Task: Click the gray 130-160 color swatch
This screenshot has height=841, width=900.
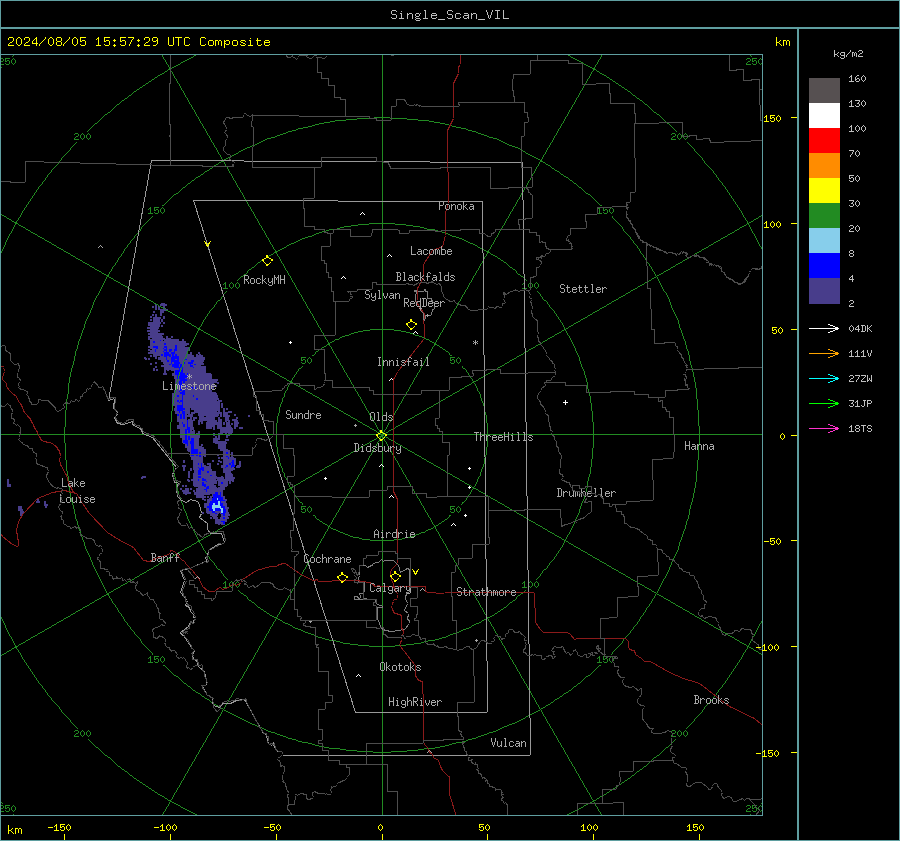Action: tap(824, 91)
